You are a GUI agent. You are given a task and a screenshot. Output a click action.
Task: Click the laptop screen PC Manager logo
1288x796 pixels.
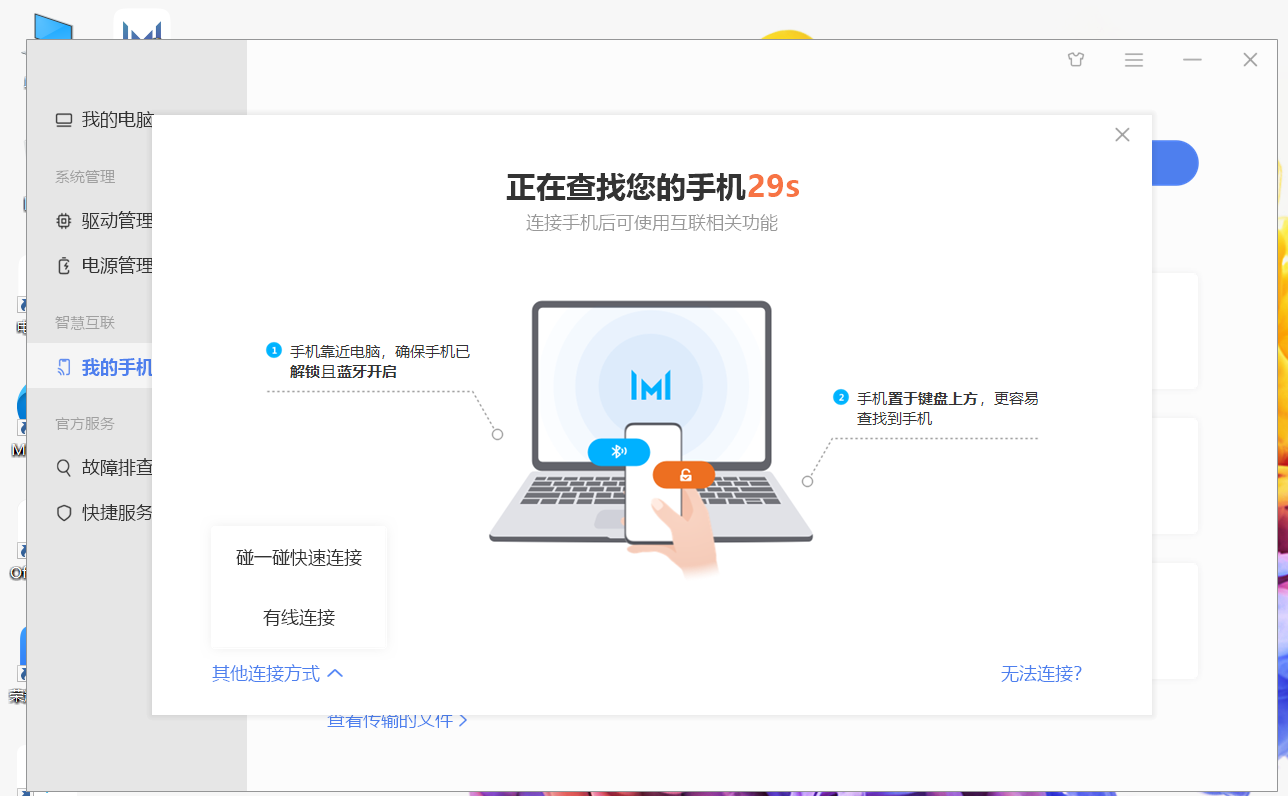coord(651,385)
